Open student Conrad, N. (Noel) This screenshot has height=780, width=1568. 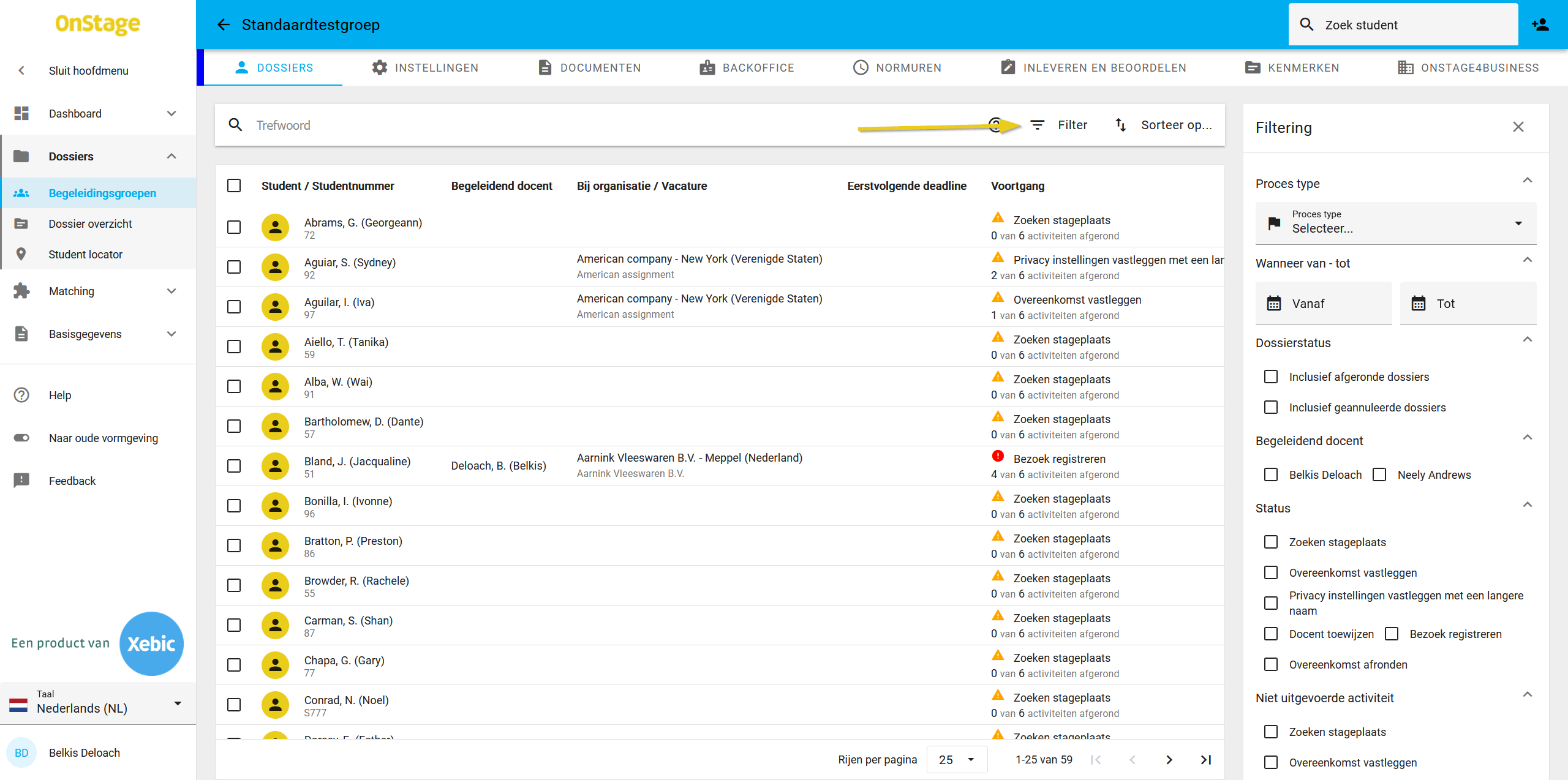347,700
